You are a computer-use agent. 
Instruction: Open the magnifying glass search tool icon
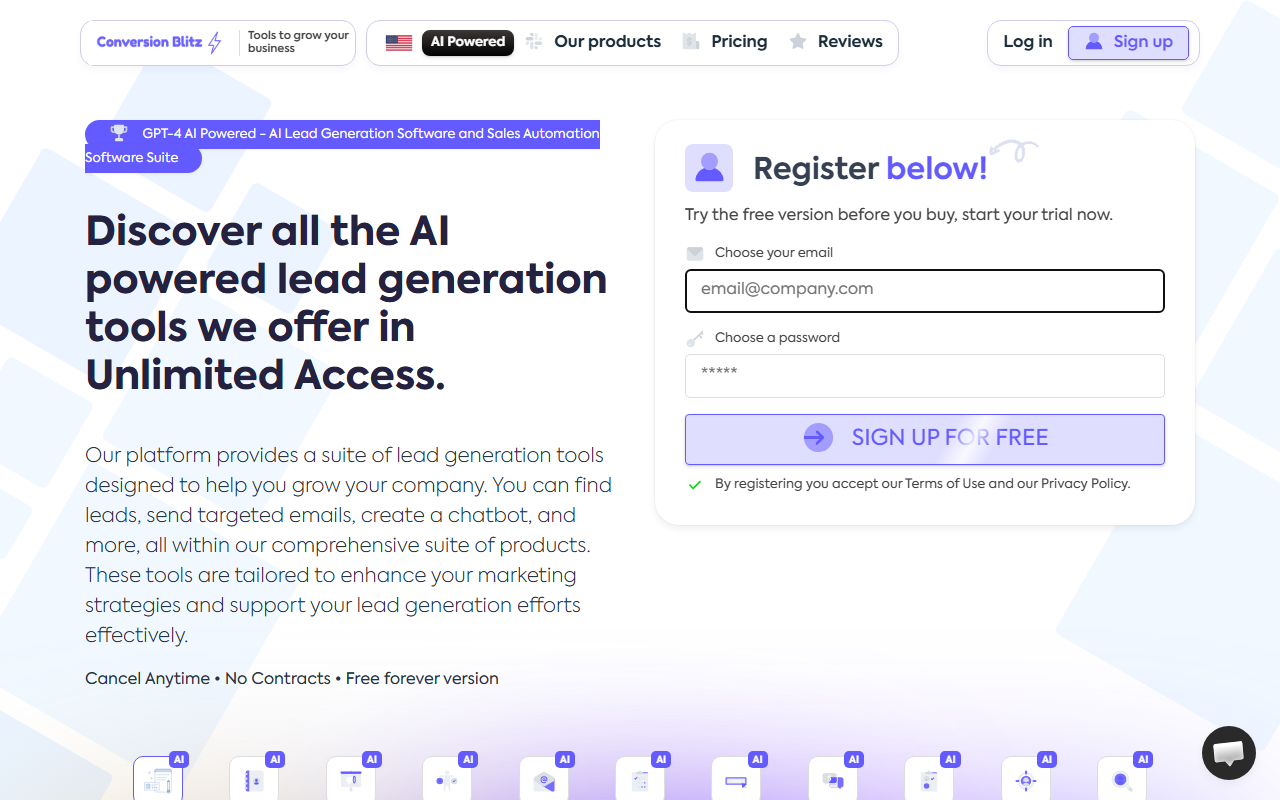pos(1123,778)
